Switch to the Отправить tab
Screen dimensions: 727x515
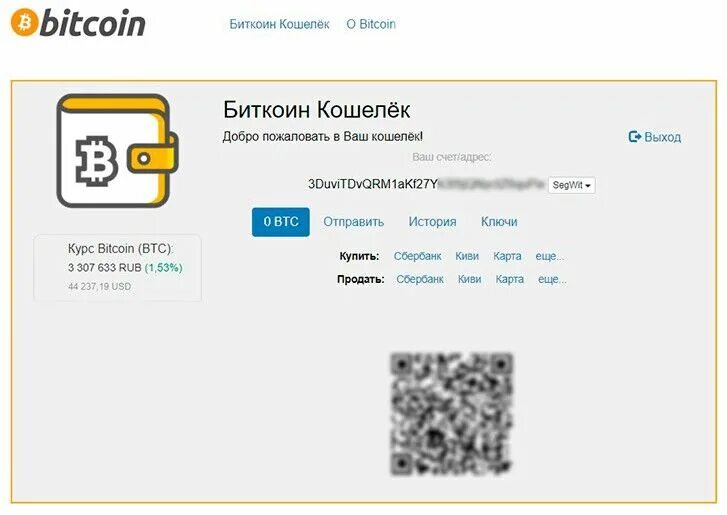coord(354,222)
